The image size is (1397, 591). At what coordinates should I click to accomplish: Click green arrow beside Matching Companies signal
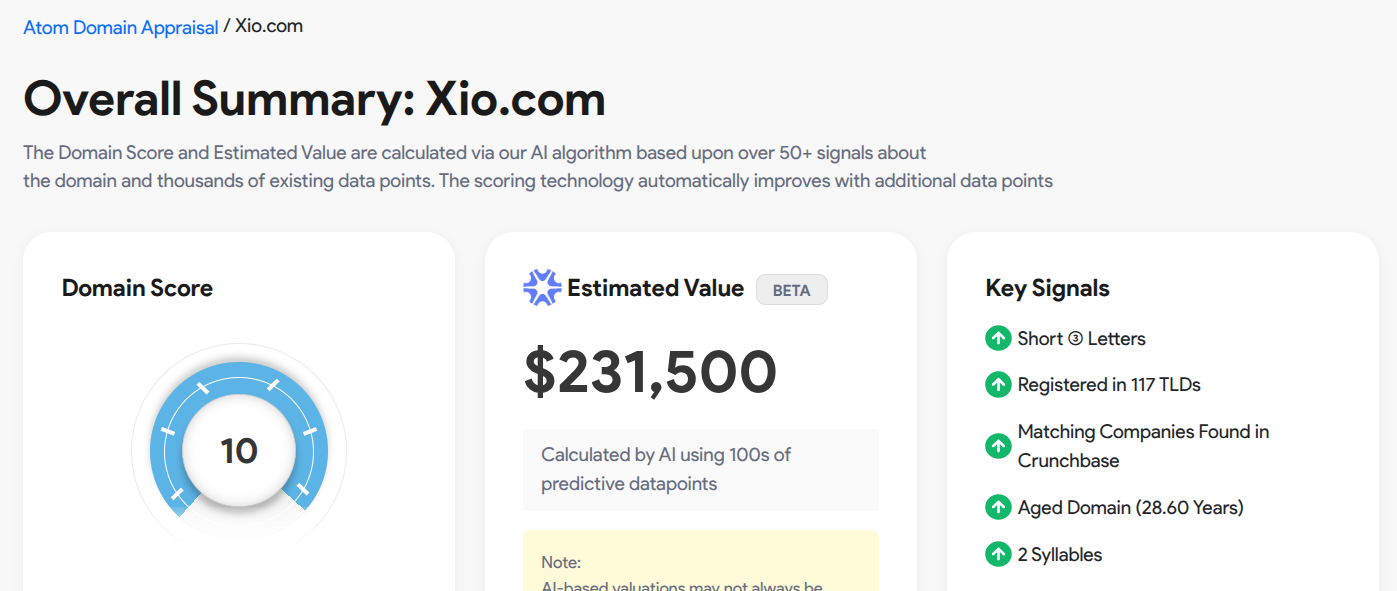998,446
